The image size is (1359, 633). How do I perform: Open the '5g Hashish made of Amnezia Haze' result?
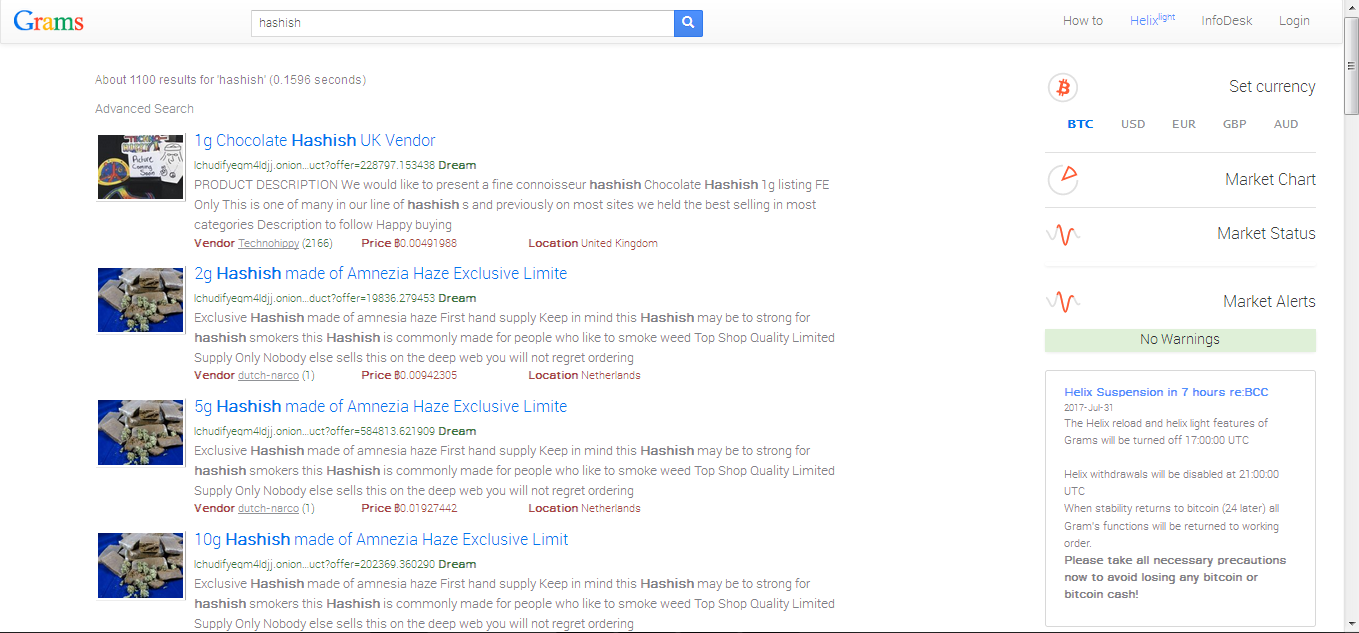tap(380, 407)
